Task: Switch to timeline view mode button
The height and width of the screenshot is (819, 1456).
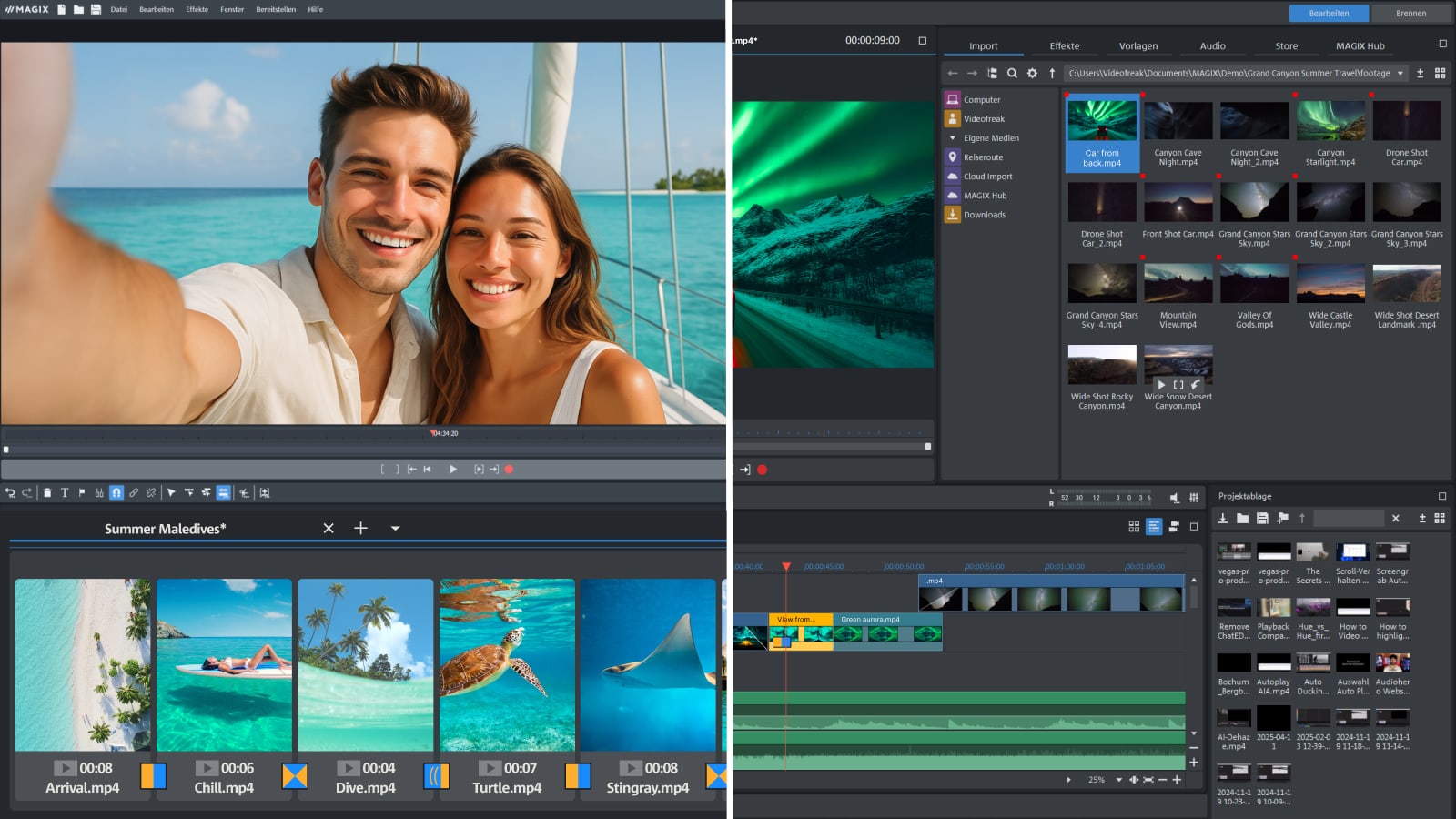Action: pos(1154,527)
